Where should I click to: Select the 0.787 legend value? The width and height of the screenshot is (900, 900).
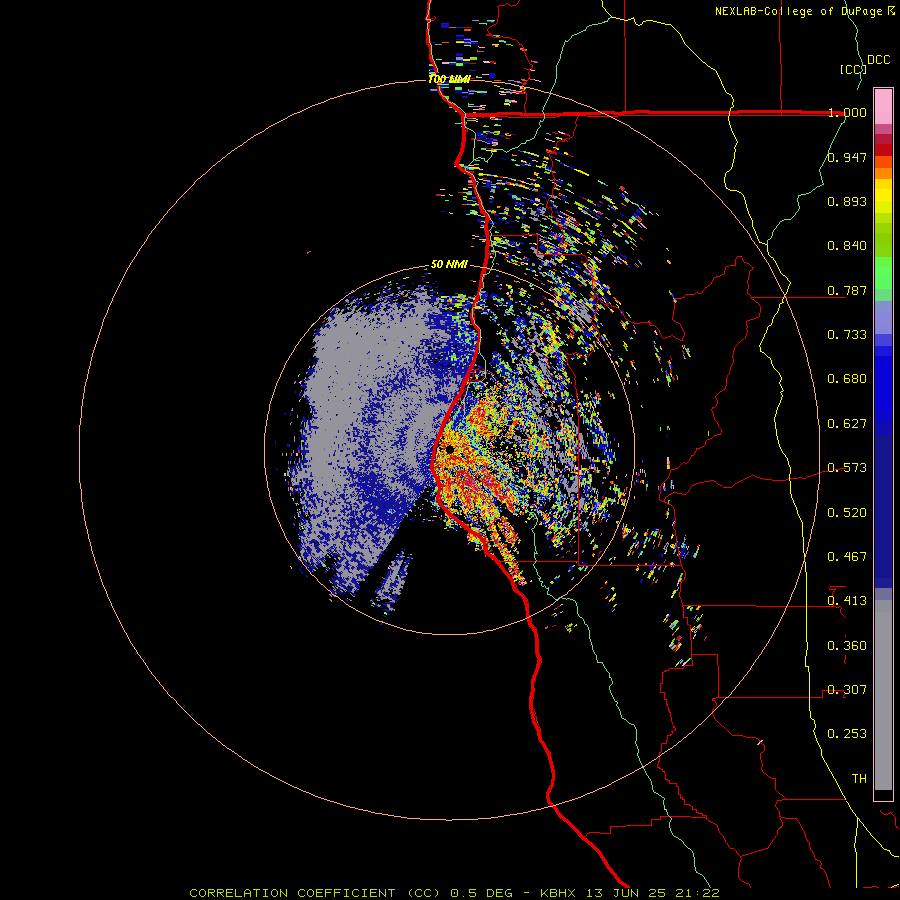click(847, 290)
